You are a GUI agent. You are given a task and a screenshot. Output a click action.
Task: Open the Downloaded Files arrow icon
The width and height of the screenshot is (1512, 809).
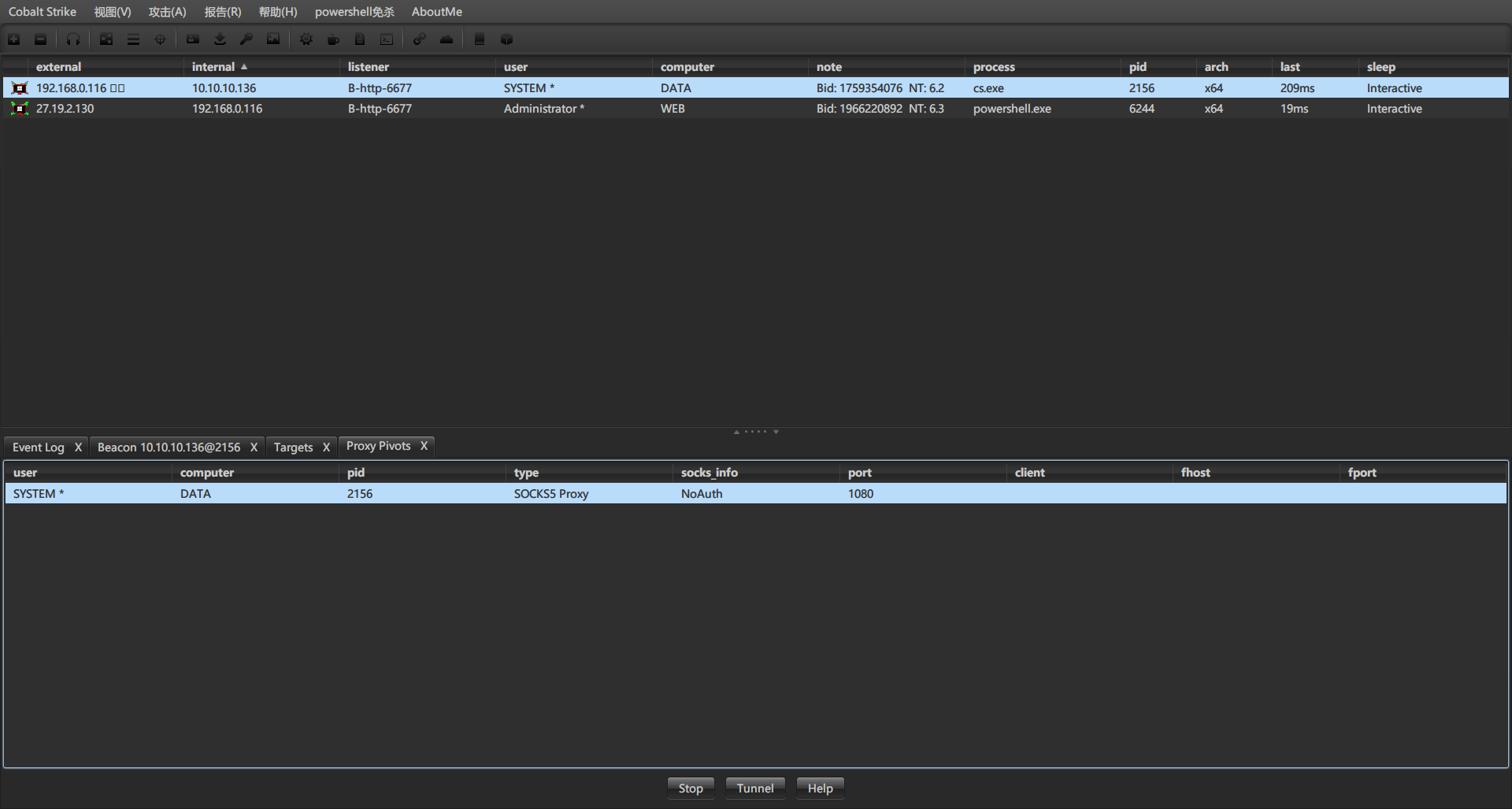[220, 39]
